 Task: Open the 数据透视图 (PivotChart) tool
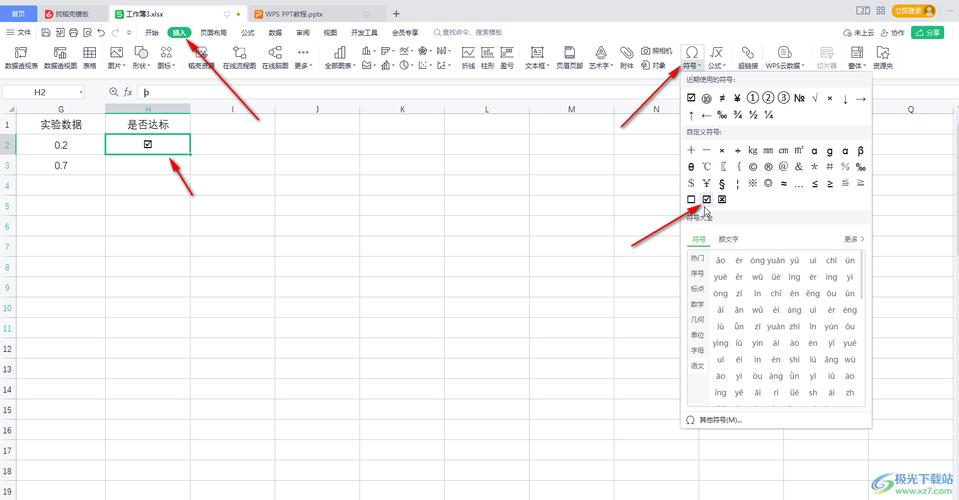pos(60,57)
